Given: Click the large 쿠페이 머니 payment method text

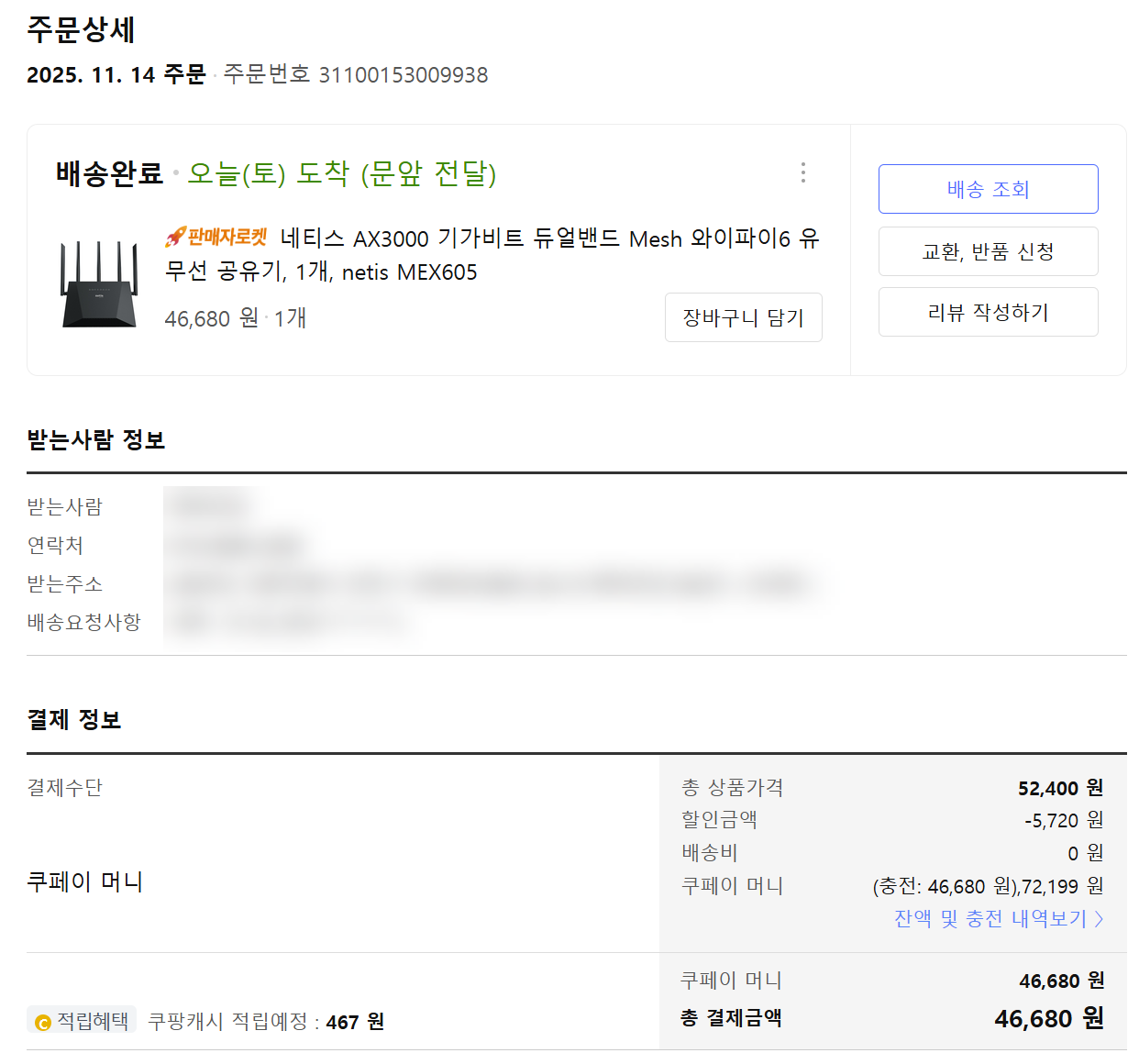Looking at the screenshot, I should [84, 881].
